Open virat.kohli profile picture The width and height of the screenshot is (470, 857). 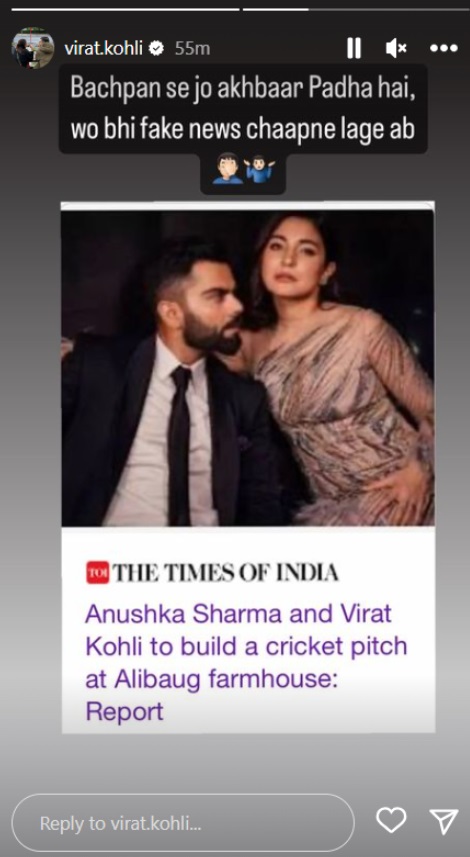33,48
